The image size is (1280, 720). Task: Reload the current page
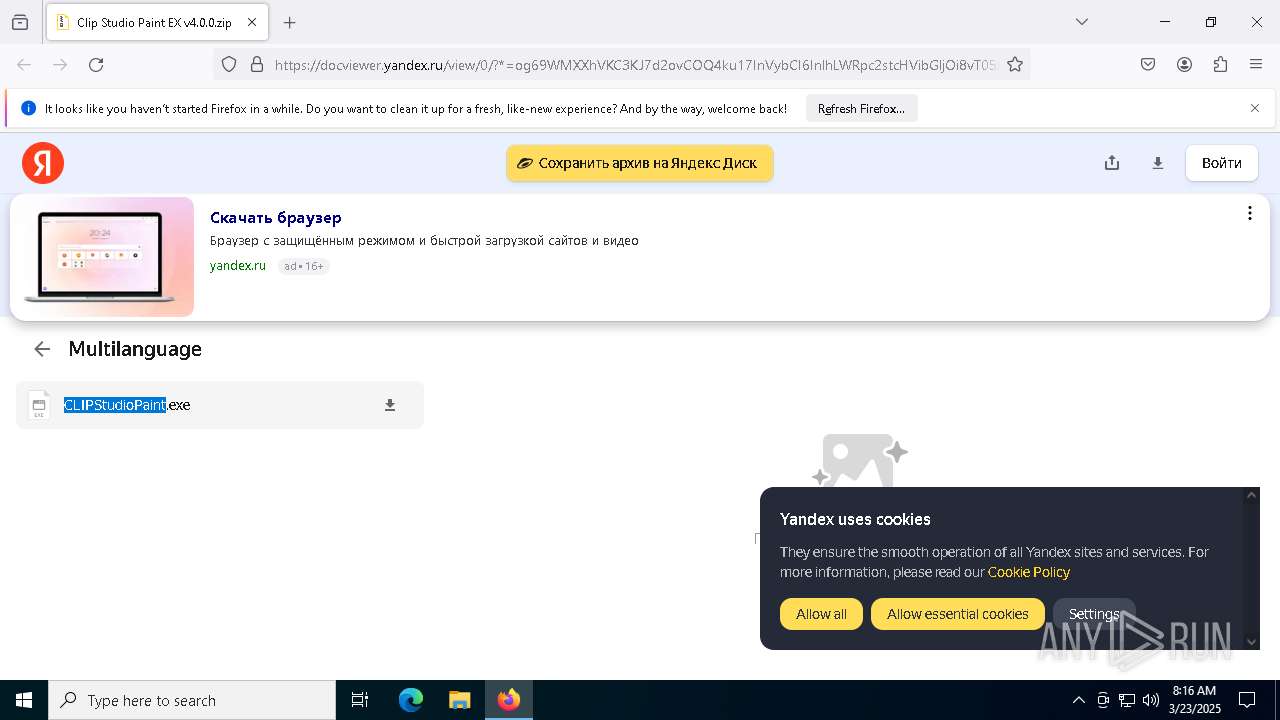point(96,64)
